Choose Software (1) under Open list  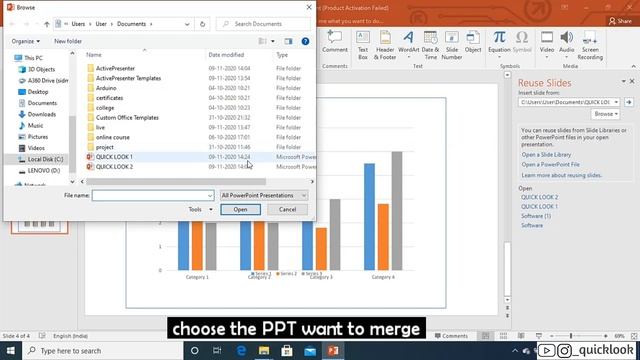click(x=536, y=216)
